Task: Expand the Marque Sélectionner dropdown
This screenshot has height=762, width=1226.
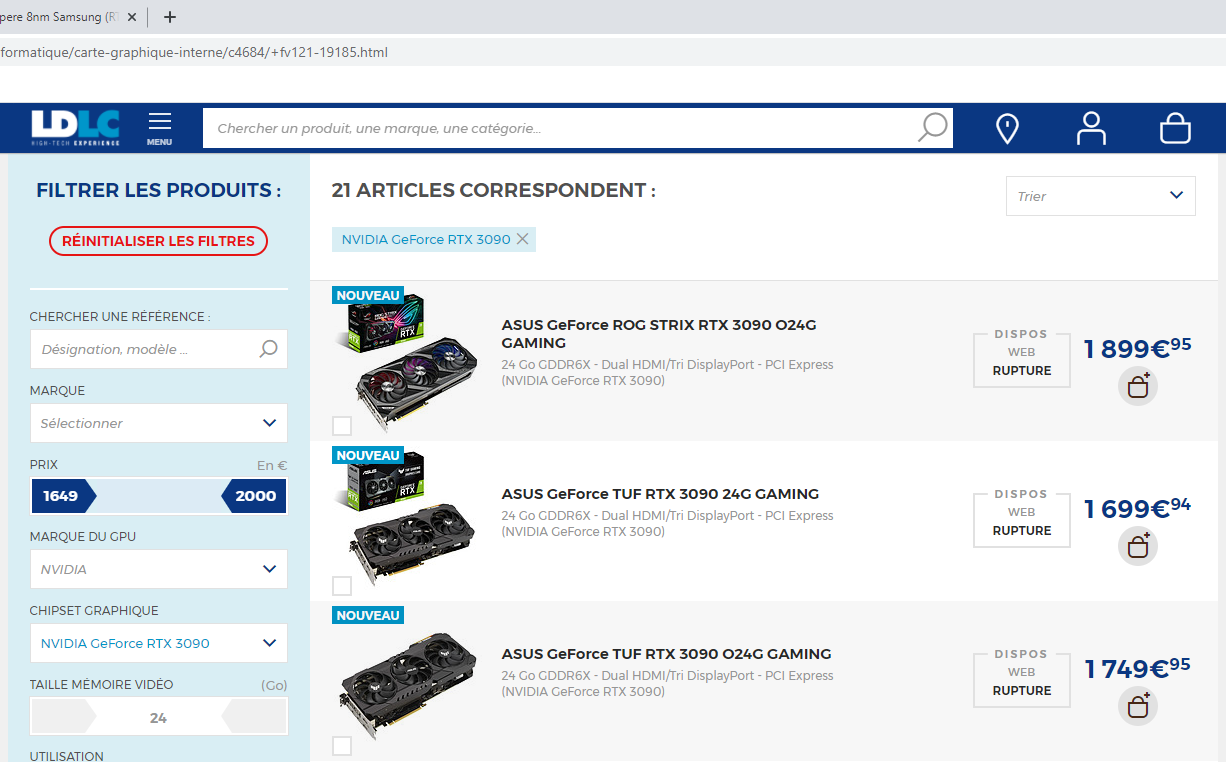Action: point(159,423)
